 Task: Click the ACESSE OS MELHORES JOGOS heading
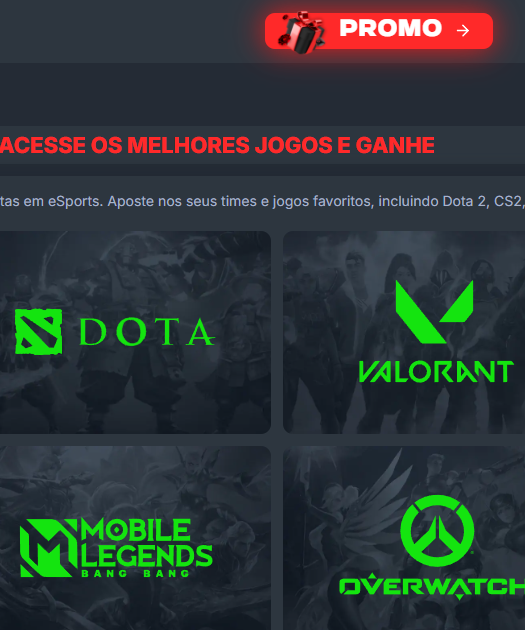[x=217, y=145]
